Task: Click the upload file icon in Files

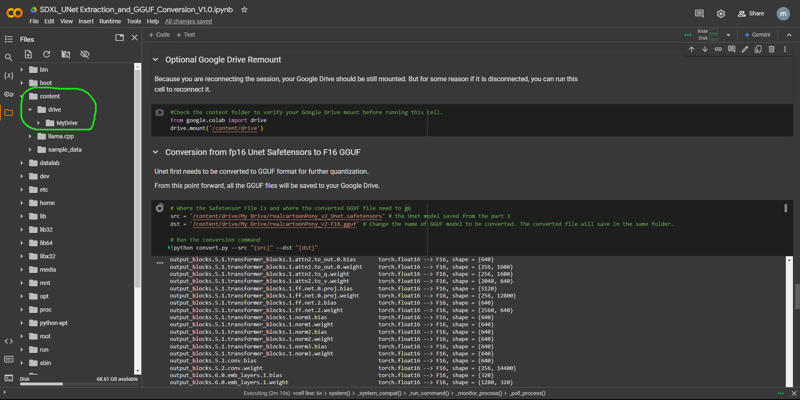Action: (28, 54)
